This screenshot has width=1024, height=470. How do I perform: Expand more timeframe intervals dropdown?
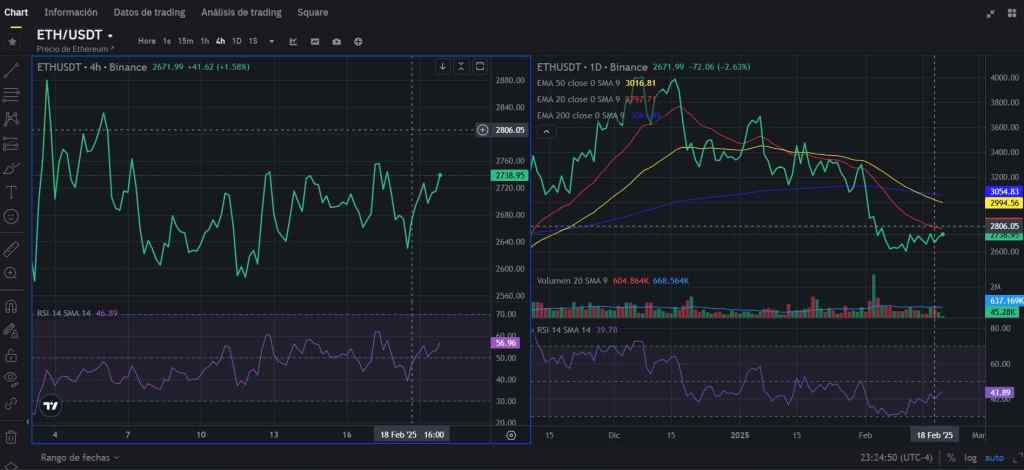272,41
